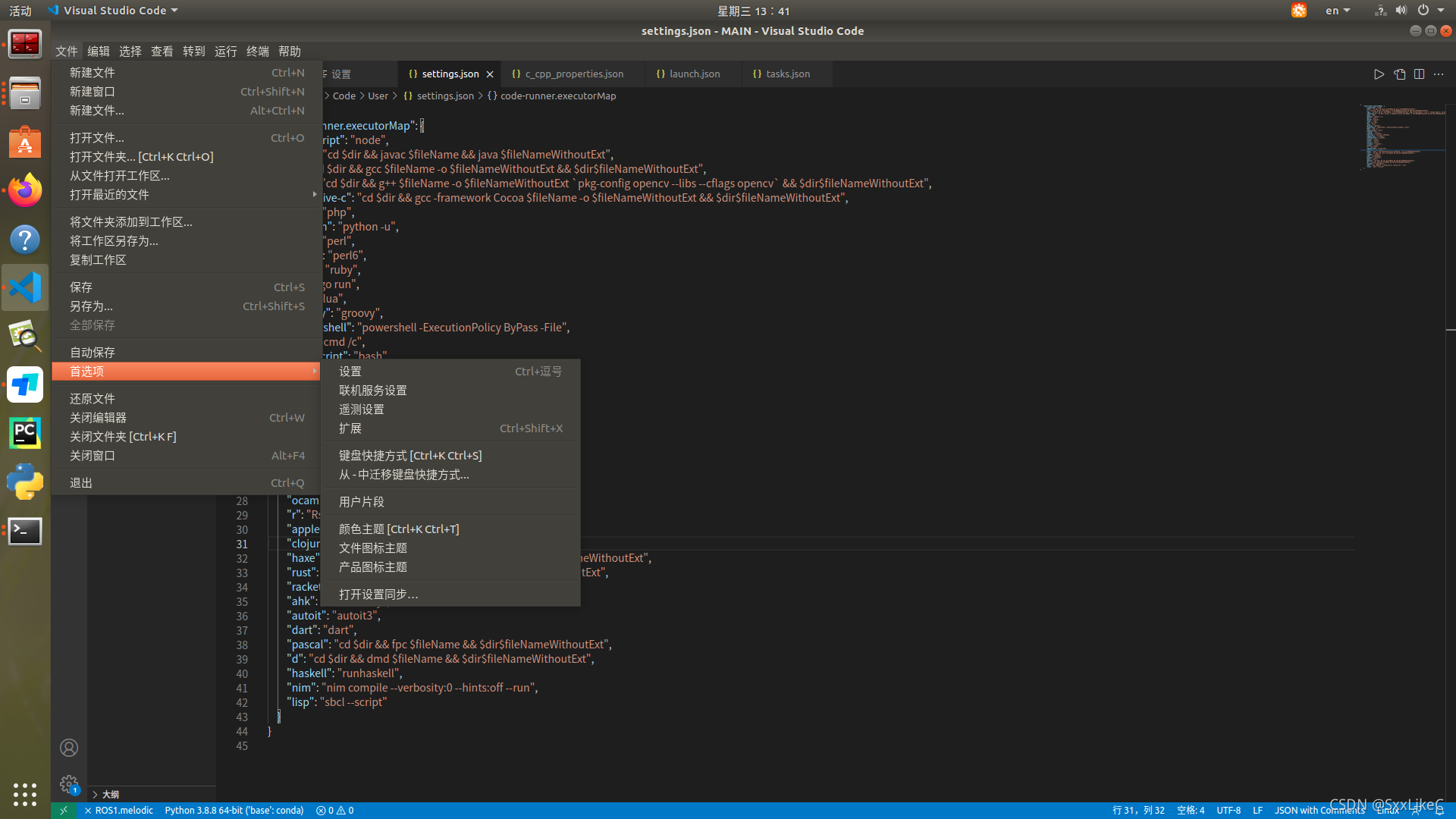Open the editor More Actions ellipsis

pos(1439,74)
